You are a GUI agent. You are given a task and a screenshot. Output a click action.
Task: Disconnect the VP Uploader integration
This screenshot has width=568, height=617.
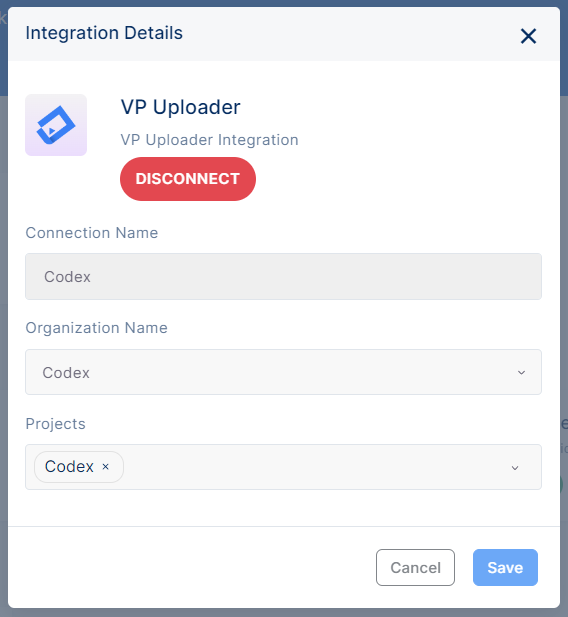[188, 179]
